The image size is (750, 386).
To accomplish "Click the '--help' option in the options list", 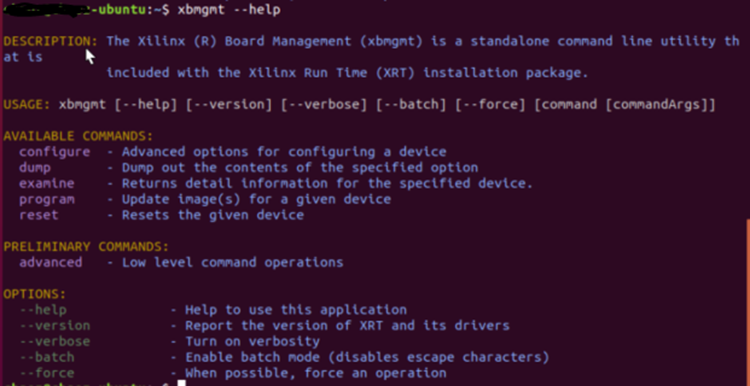I will [x=43, y=310].
